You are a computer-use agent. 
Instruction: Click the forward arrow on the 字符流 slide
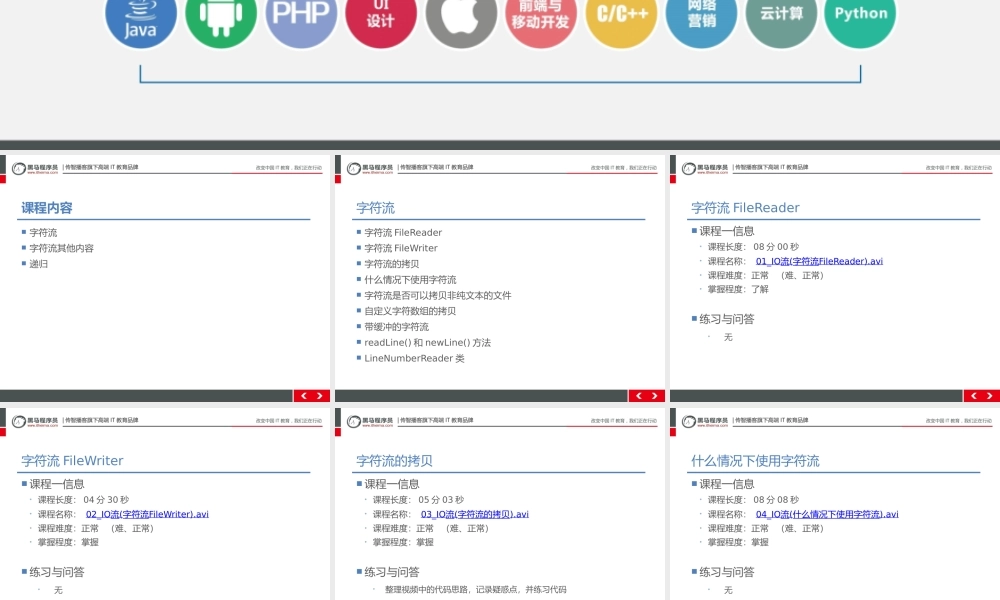654,396
